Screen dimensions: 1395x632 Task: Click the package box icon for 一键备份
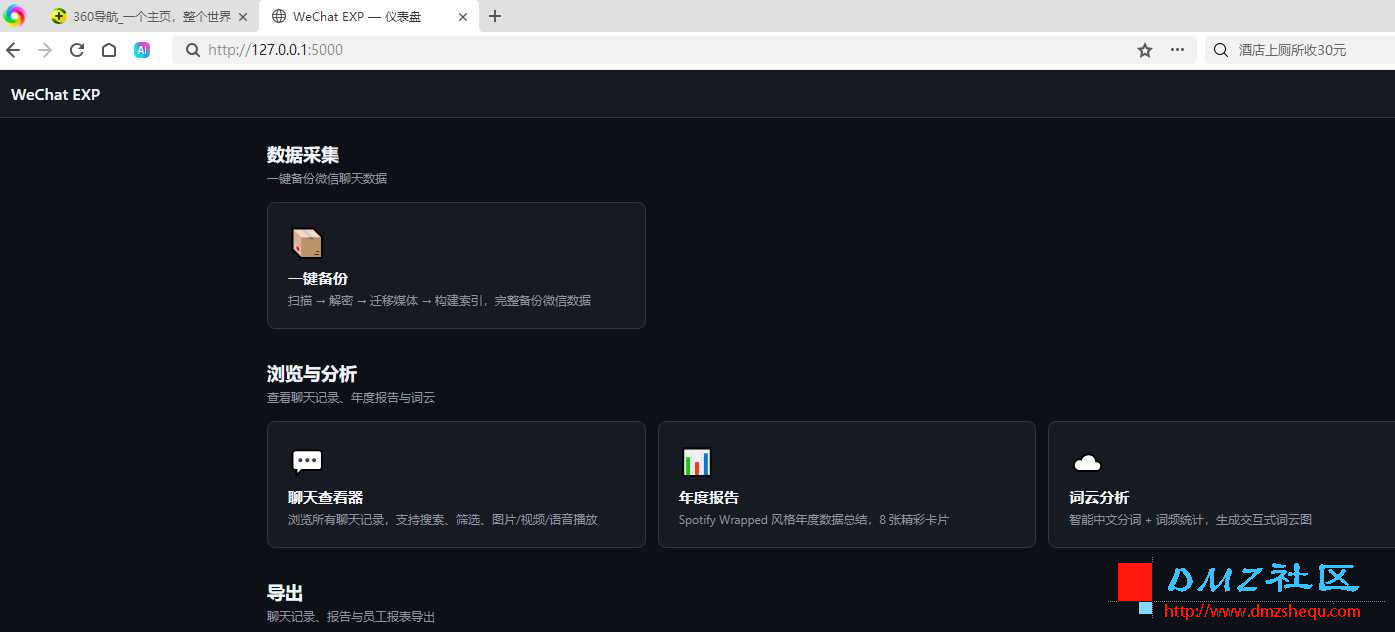click(x=307, y=243)
